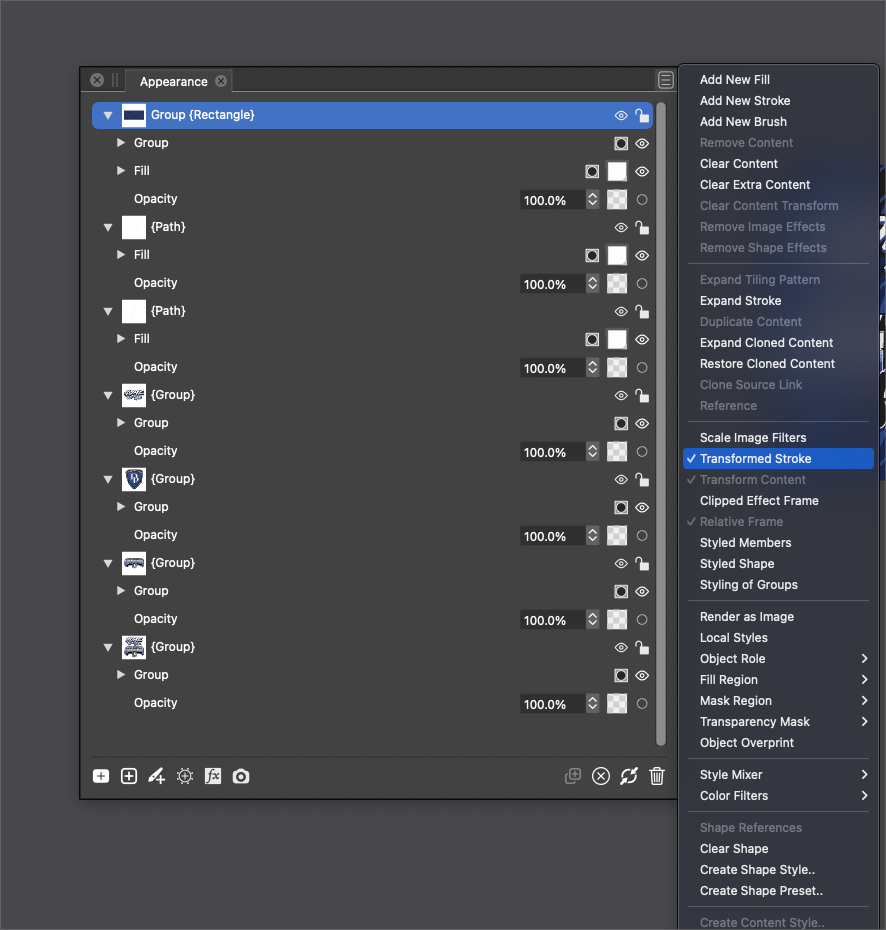Collapse the Group {Rectangle} tree item
The image size is (886, 930).
coord(108,116)
